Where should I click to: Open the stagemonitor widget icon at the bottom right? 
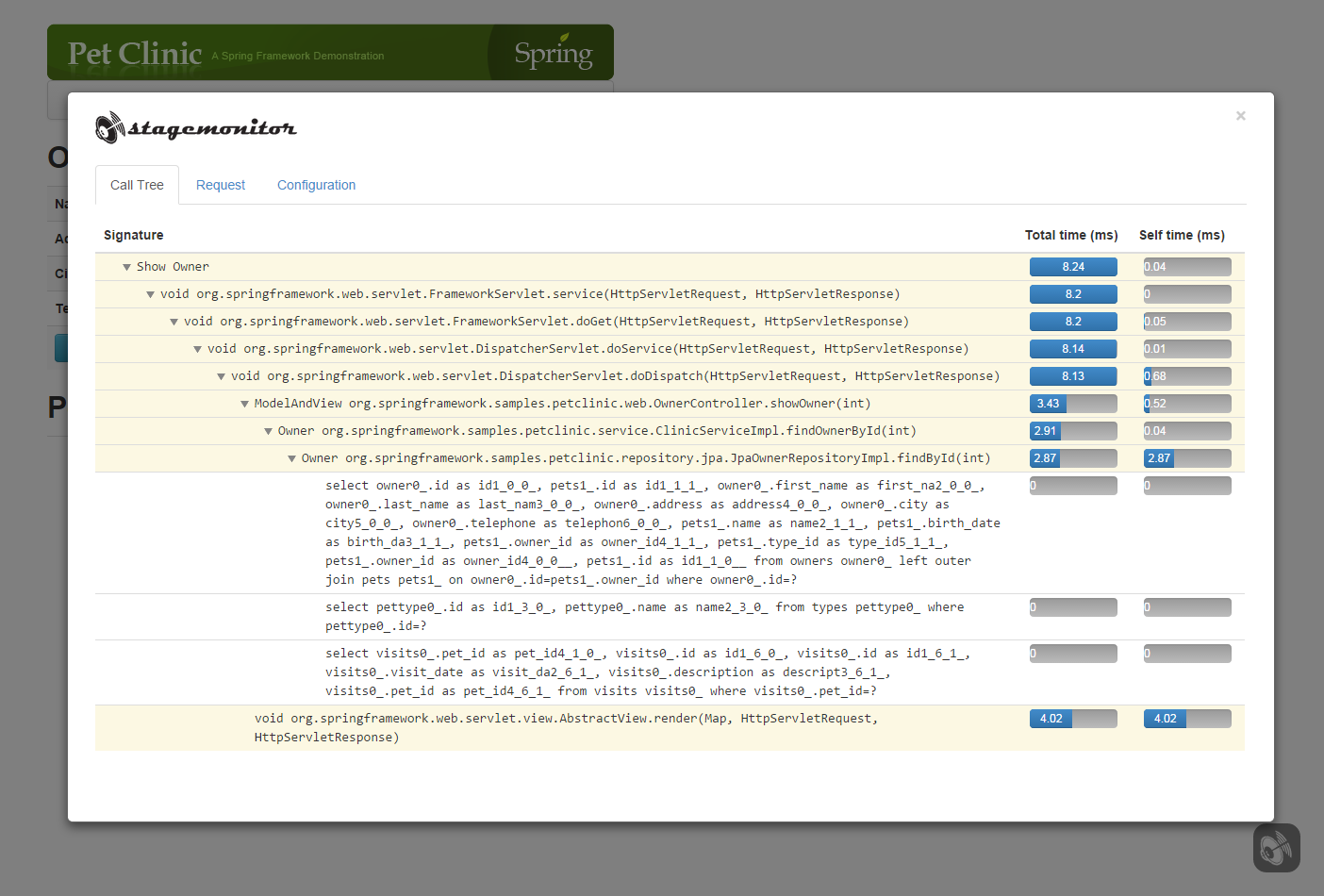click(x=1276, y=848)
